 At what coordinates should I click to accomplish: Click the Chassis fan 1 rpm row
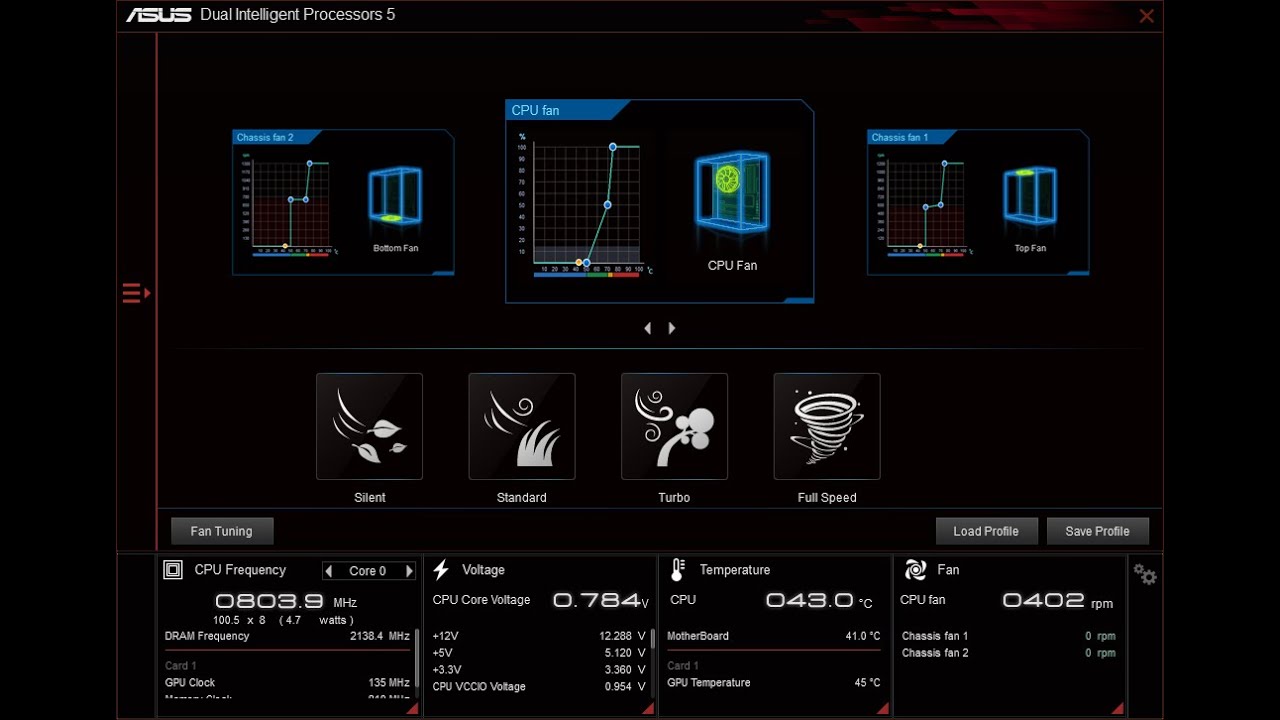click(1008, 636)
